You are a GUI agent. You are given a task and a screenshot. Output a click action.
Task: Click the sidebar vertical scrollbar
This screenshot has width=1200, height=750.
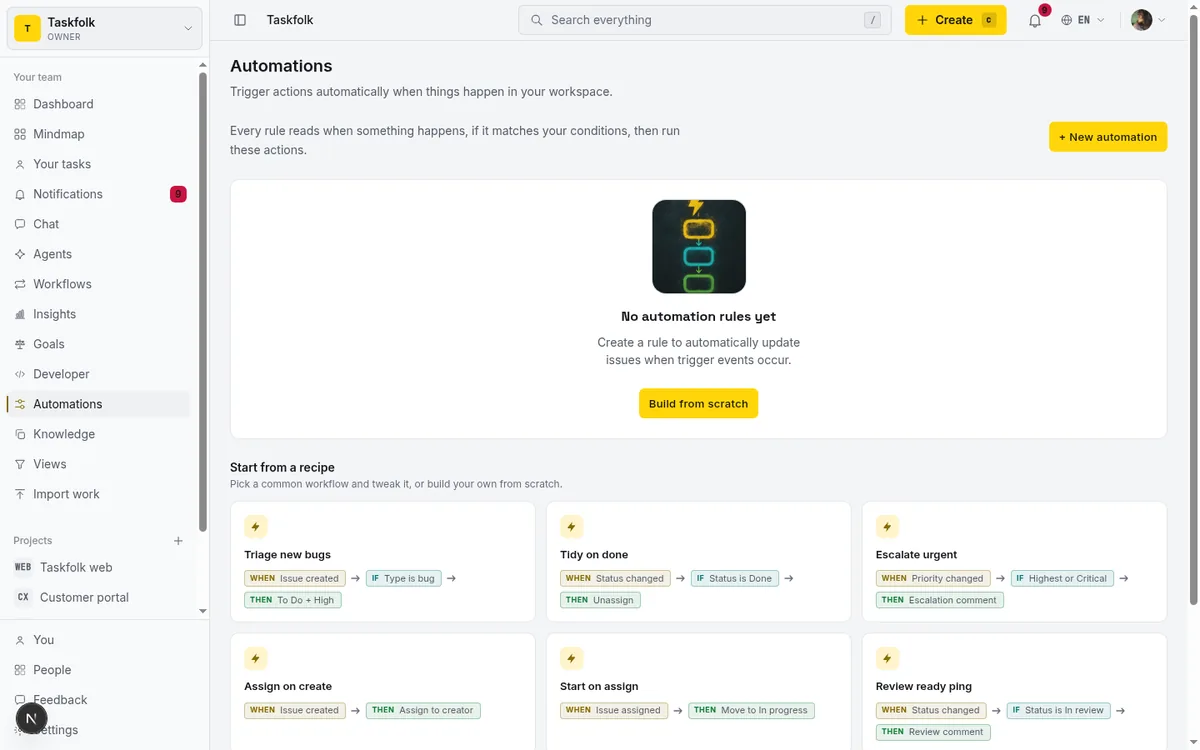(203, 300)
